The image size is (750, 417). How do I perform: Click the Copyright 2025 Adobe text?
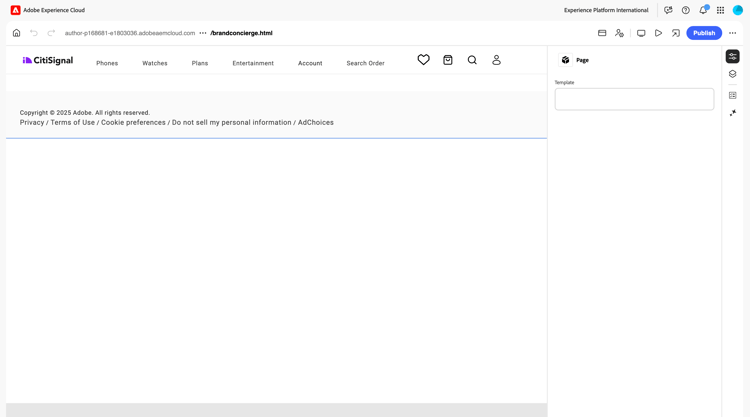point(85,113)
